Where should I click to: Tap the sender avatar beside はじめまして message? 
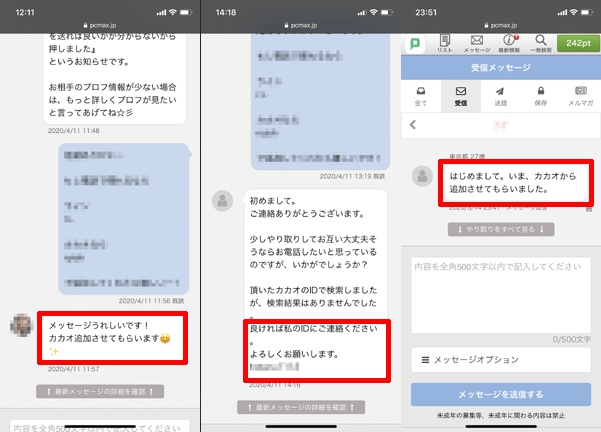422,176
